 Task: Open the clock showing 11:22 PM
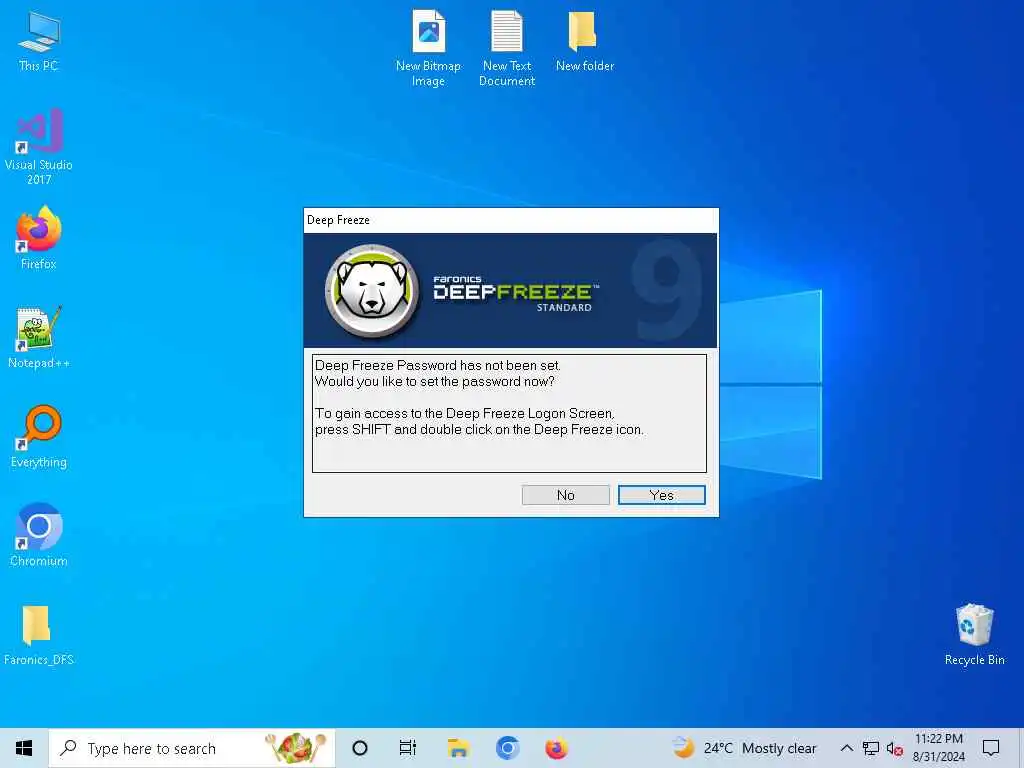(938, 748)
